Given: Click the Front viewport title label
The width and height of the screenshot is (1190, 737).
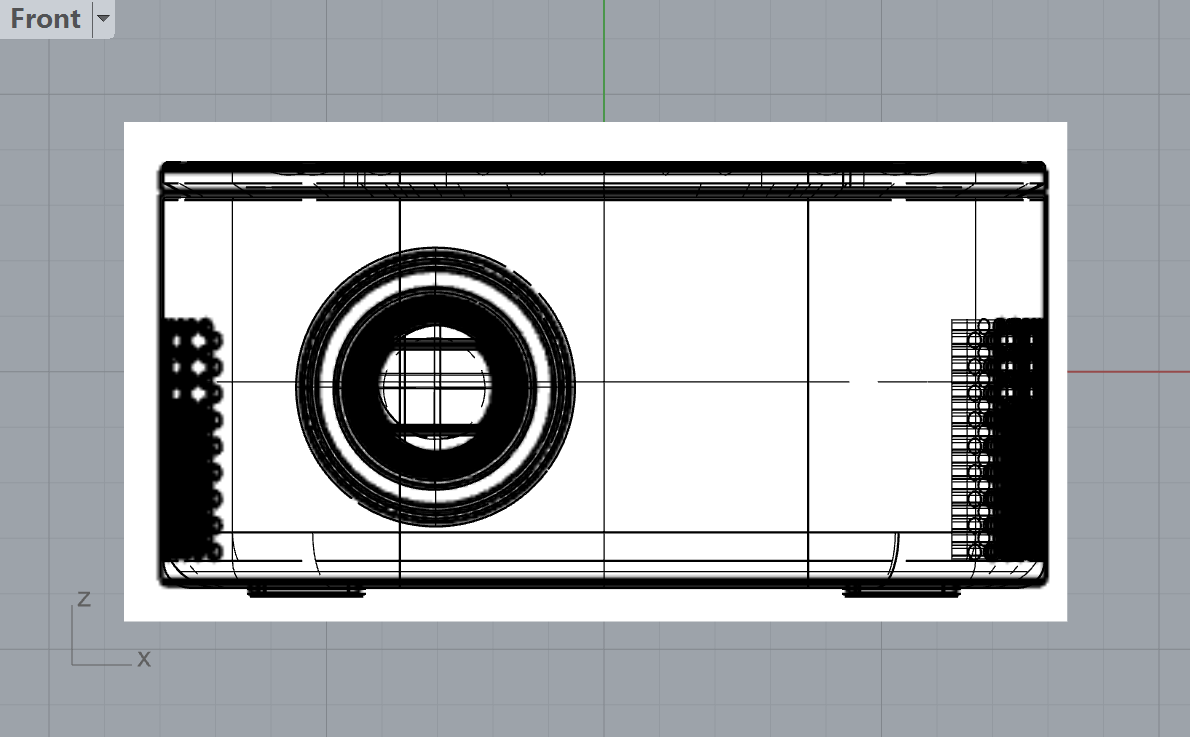Looking at the screenshot, I should pyautogui.click(x=45, y=19).
